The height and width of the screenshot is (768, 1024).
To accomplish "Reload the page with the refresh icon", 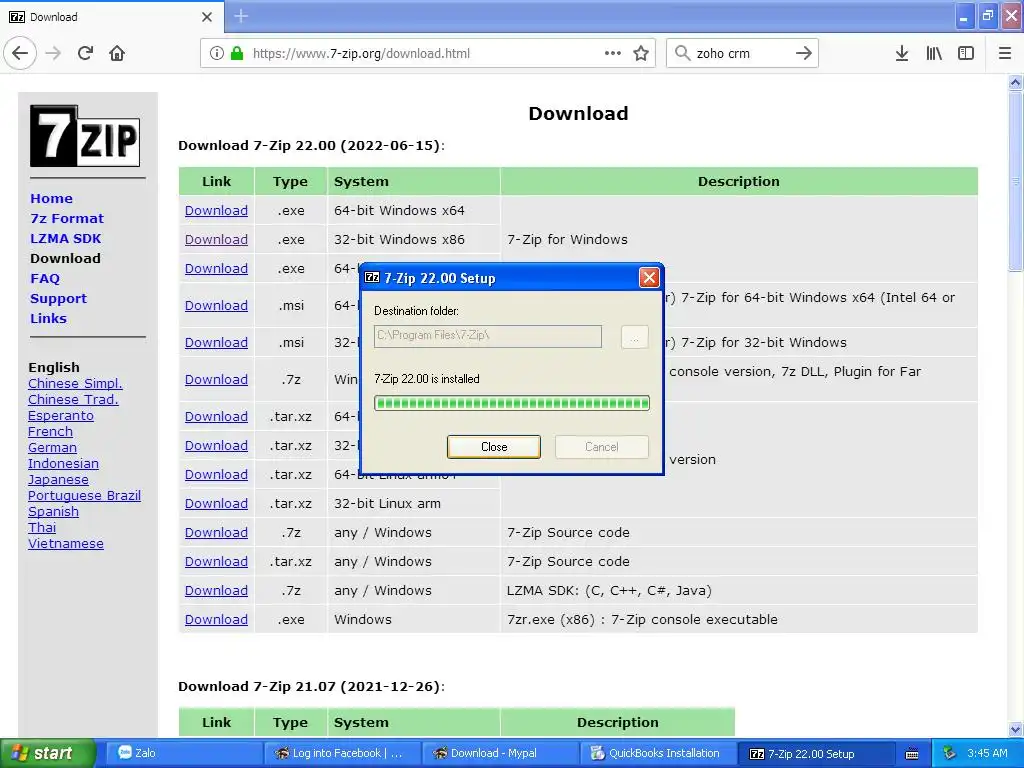I will (85, 53).
